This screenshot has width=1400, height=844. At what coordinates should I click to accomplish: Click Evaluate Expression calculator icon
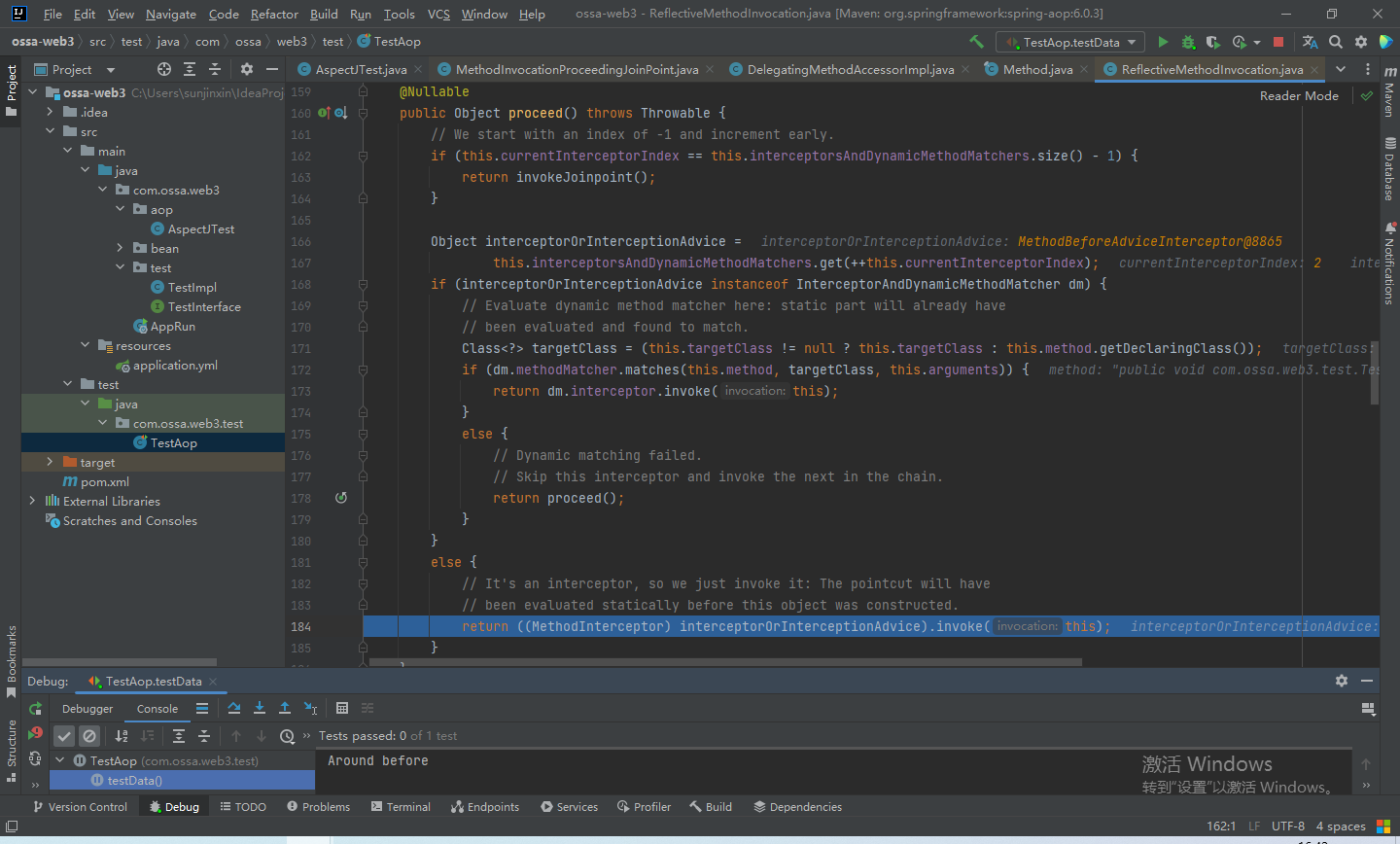tap(342, 708)
